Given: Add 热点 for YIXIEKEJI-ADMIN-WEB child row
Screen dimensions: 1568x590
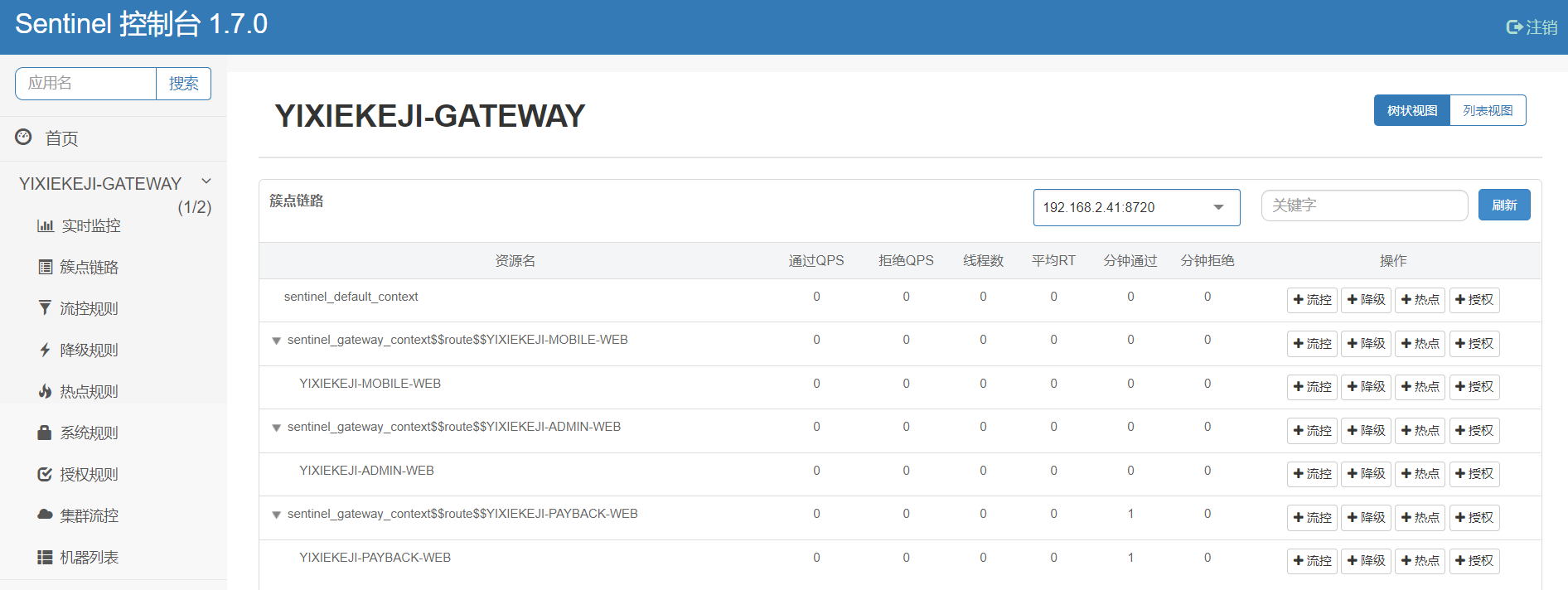Looking at the screenshot, I should [x=1420, y=474].
